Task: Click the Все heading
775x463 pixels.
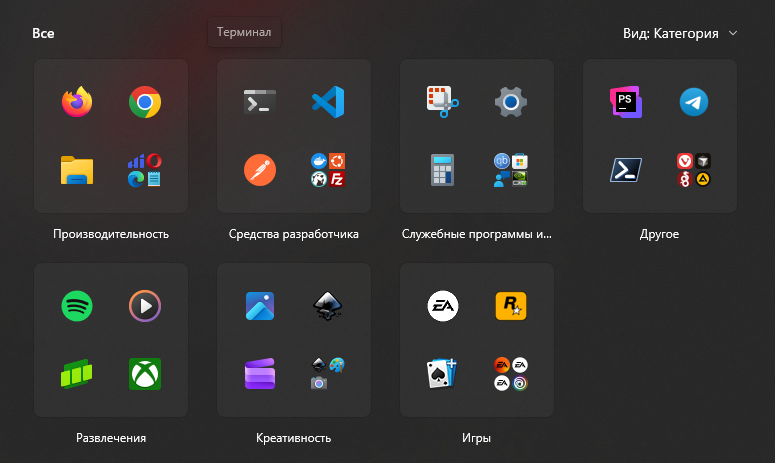Action: pos(43,33)
